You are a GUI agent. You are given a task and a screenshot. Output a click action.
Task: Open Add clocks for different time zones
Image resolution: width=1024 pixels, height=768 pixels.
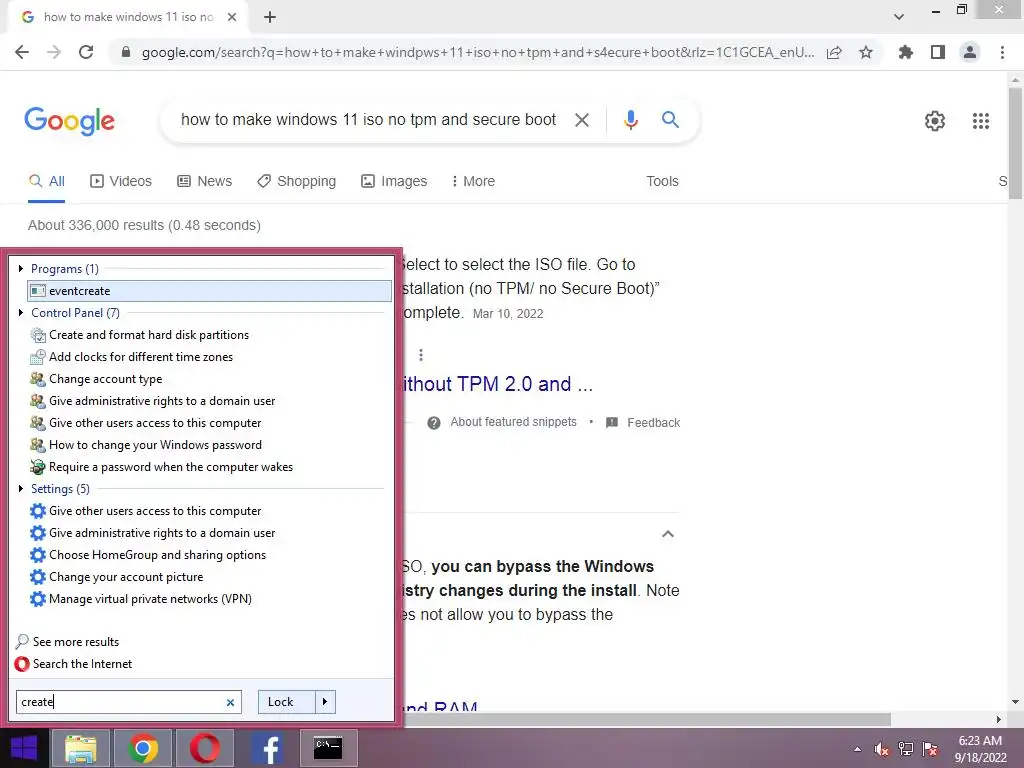[x=131, y=357]
